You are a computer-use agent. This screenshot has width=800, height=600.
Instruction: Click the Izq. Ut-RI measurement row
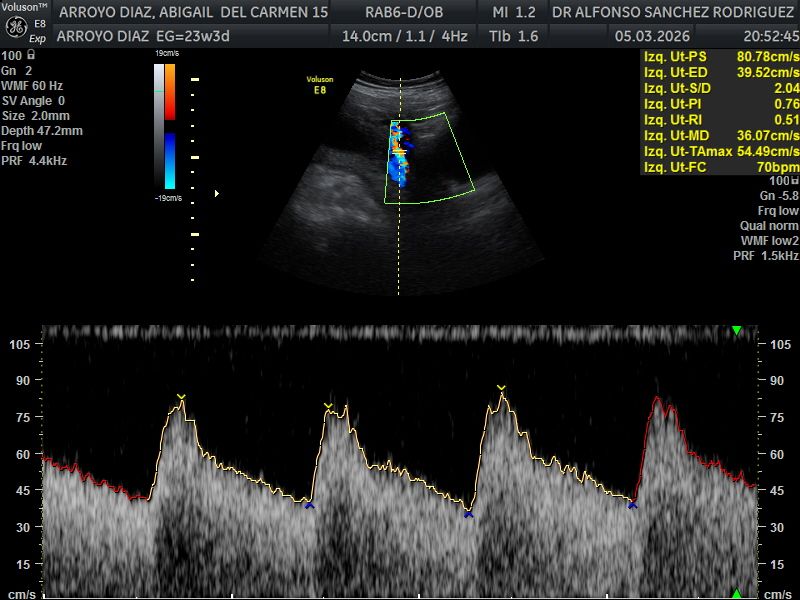(x=720, y=119)
